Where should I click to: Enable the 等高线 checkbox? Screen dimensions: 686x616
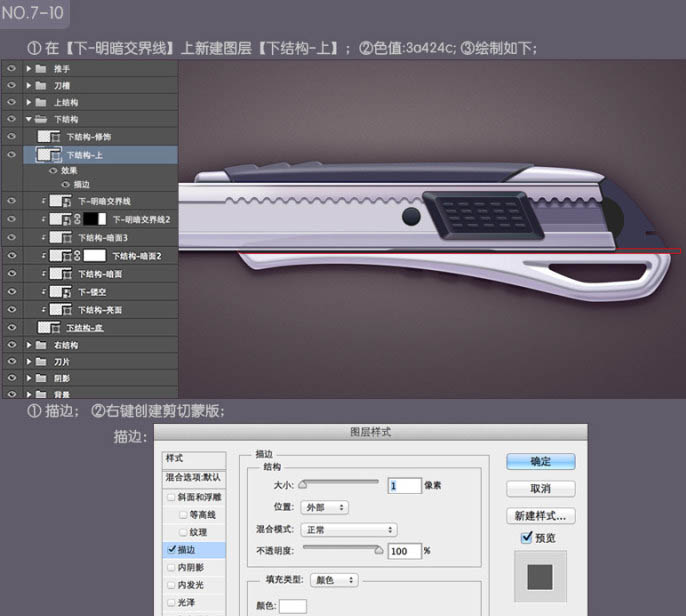coord(183,515)
